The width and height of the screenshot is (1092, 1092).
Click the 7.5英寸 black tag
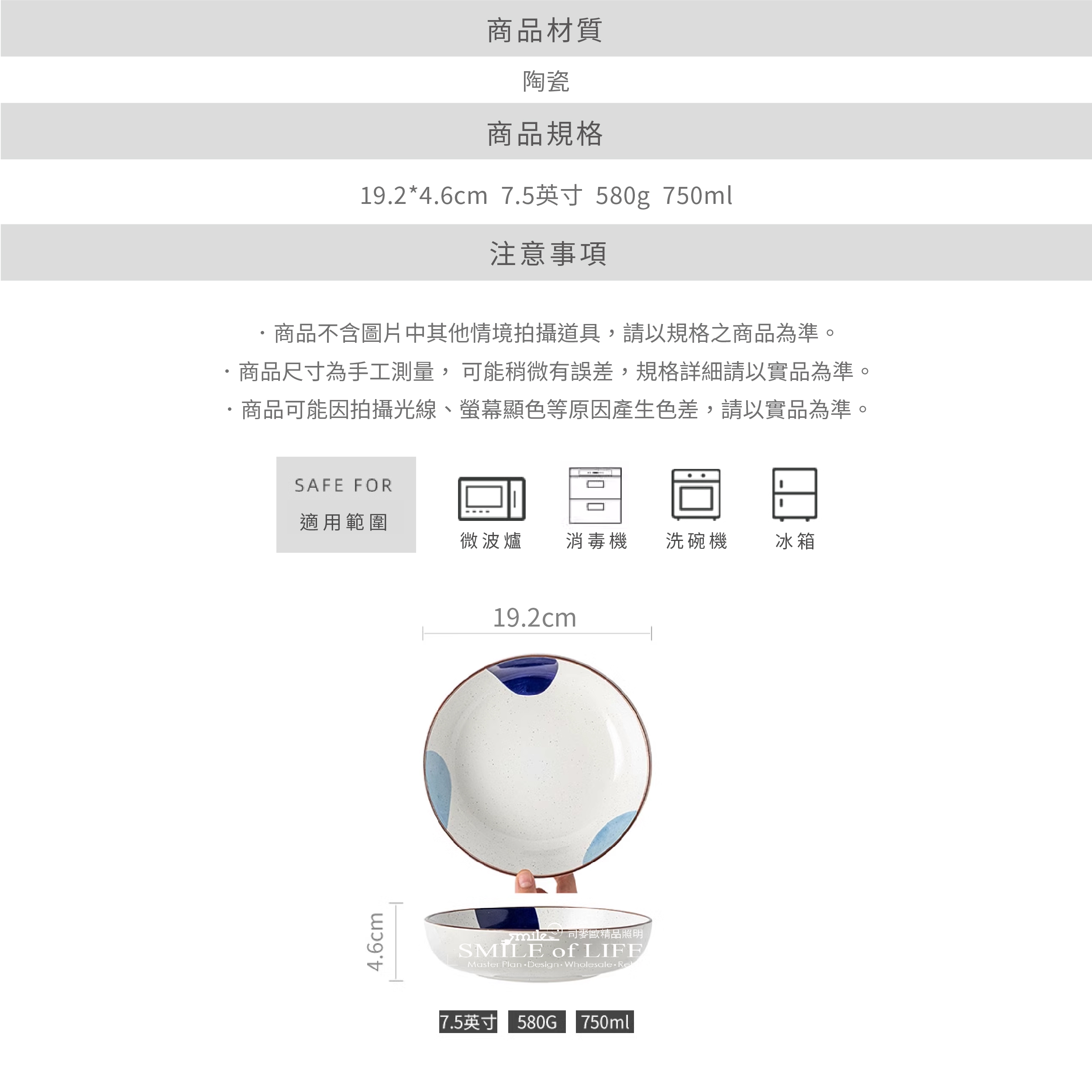[468, 1021]
